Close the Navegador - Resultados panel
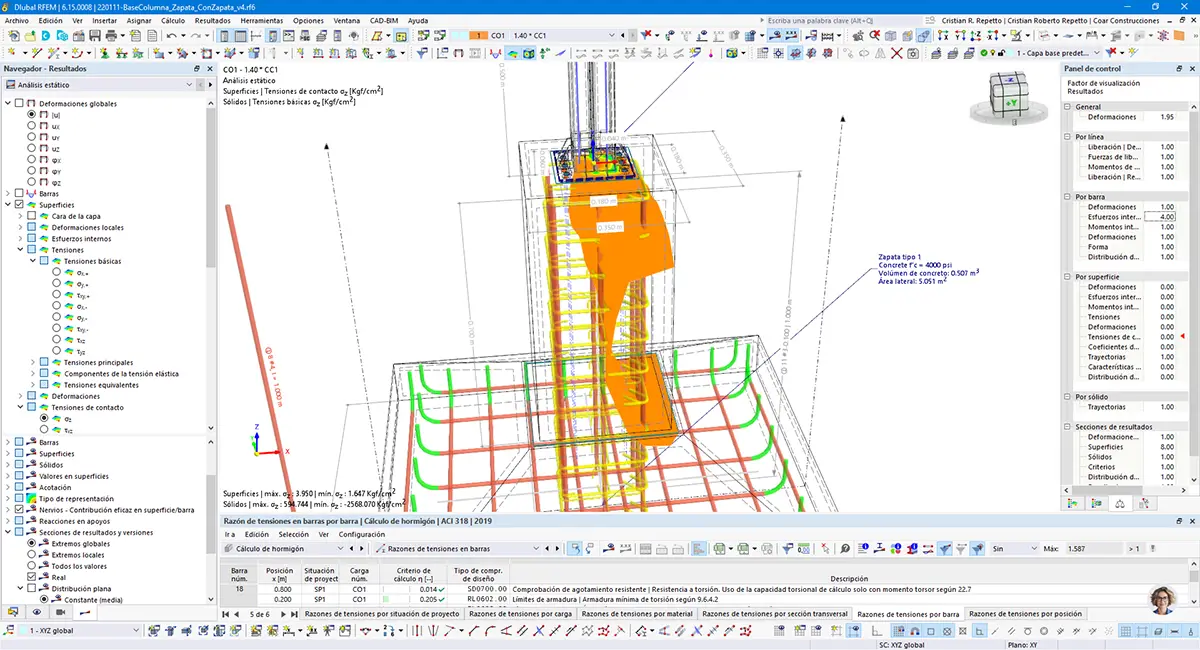Image resolution: width=1200 pixels, height=650 pixels. (x=210, y=69)
